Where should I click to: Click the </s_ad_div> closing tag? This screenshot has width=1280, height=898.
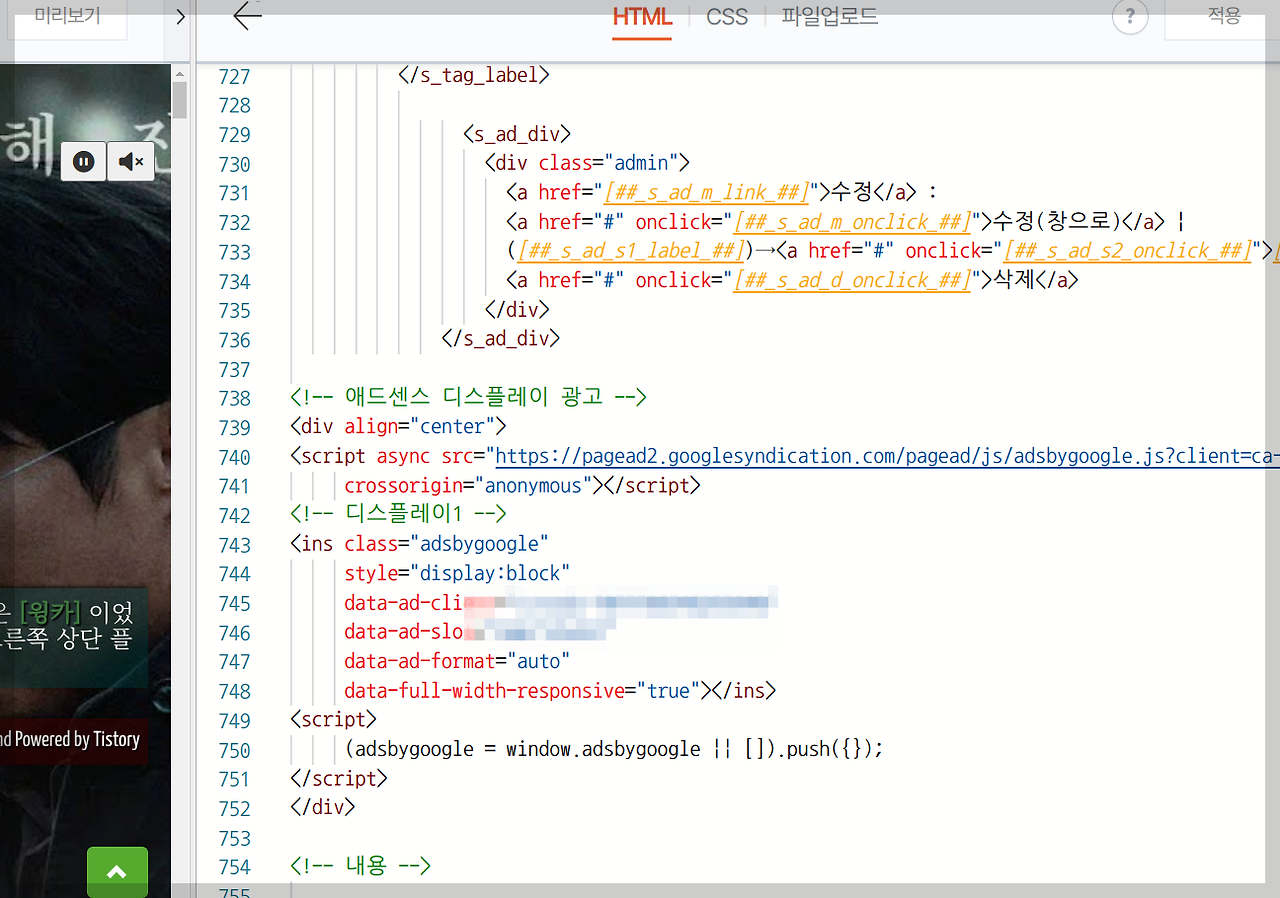click(501, 338)
